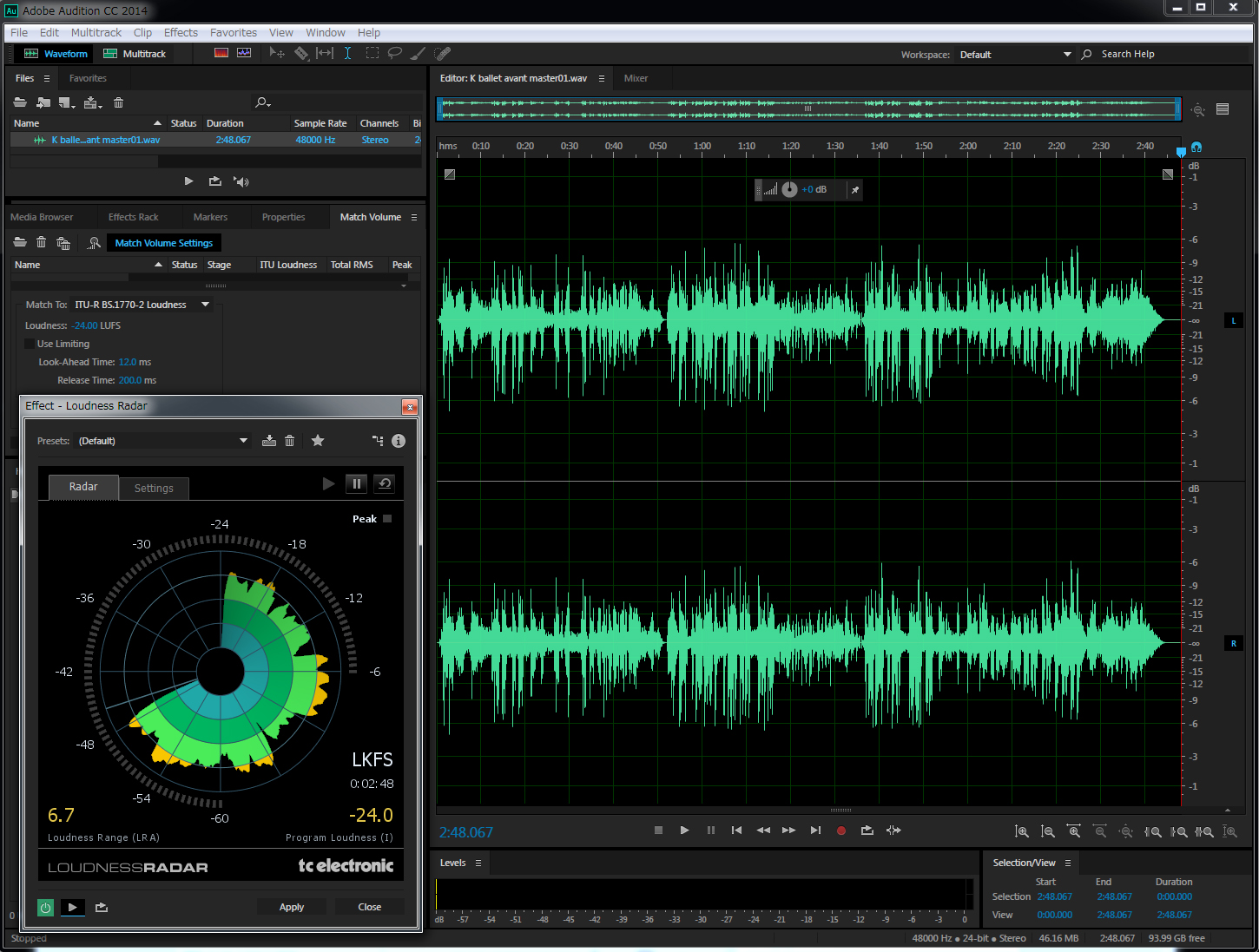
Task: Toggle Files panel loop playback icon
Action: (x=214, y=181)
